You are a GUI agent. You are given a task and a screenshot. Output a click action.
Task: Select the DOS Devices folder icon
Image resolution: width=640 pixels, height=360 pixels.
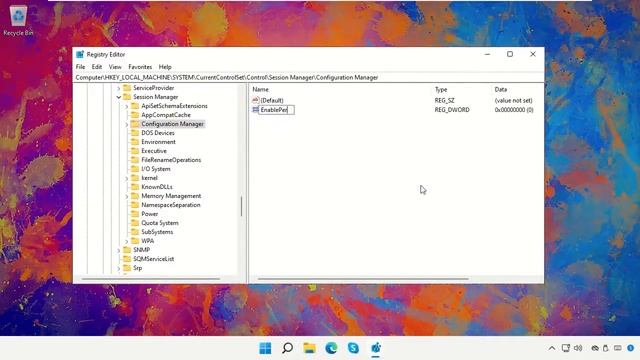[135, 133]
